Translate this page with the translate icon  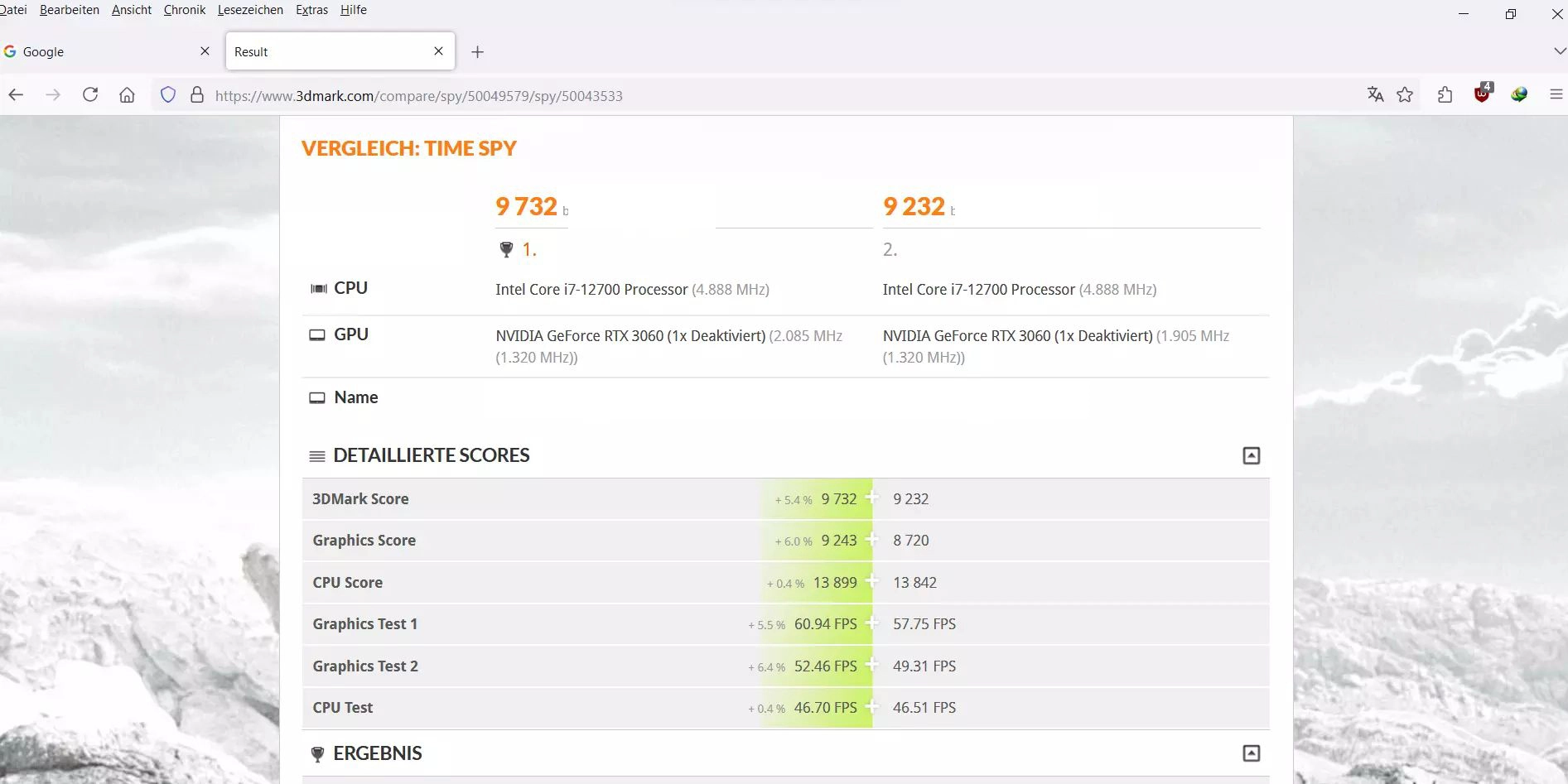coord(1376,94)
